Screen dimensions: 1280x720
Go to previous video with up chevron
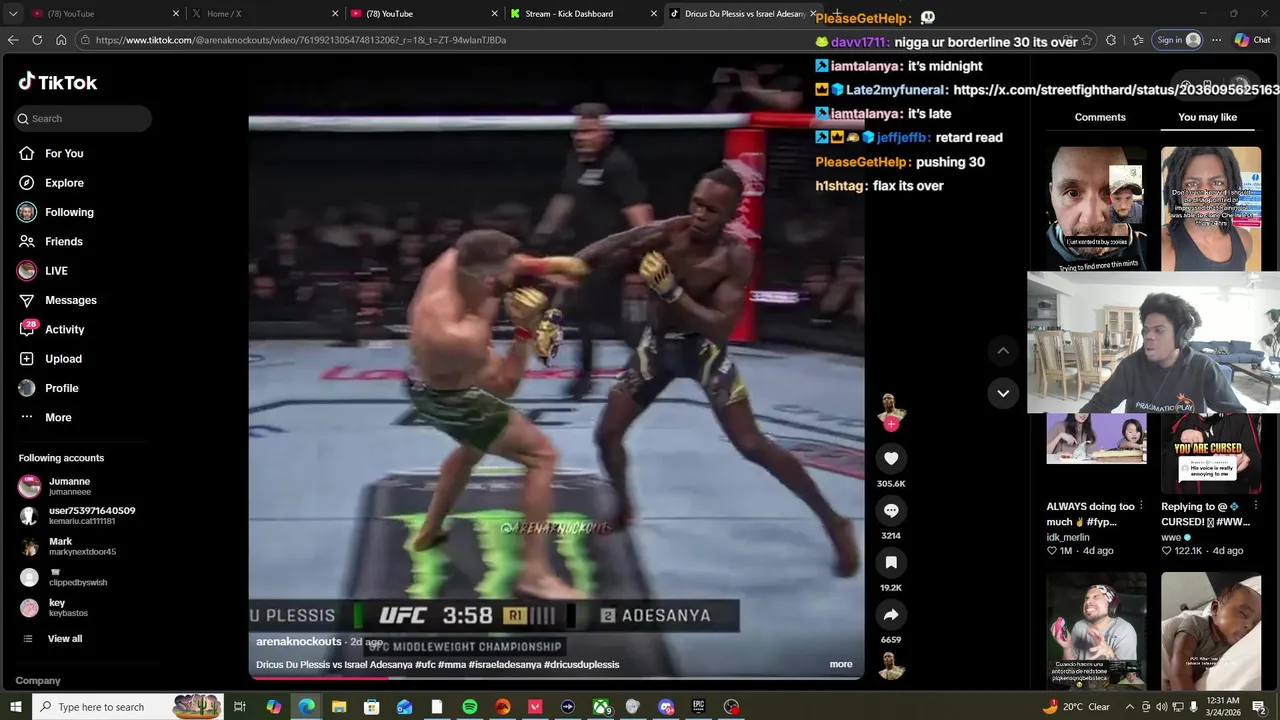[1003, 351]
